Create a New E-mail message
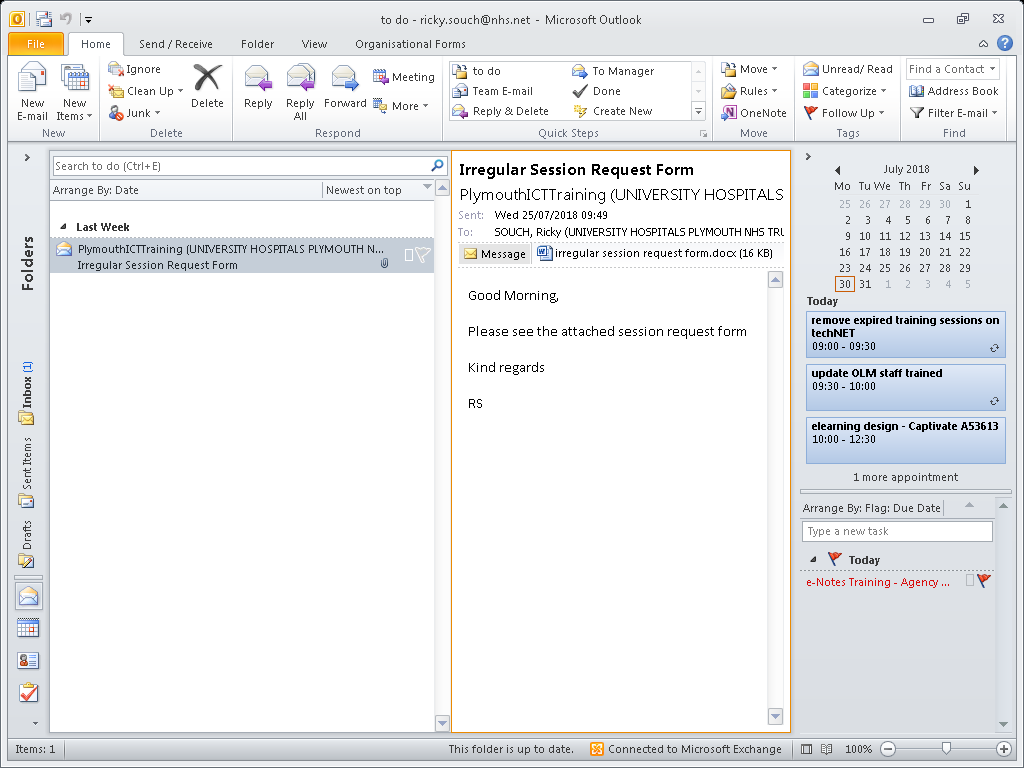Viewport: 1024px width, 768px height. (32, 91)
